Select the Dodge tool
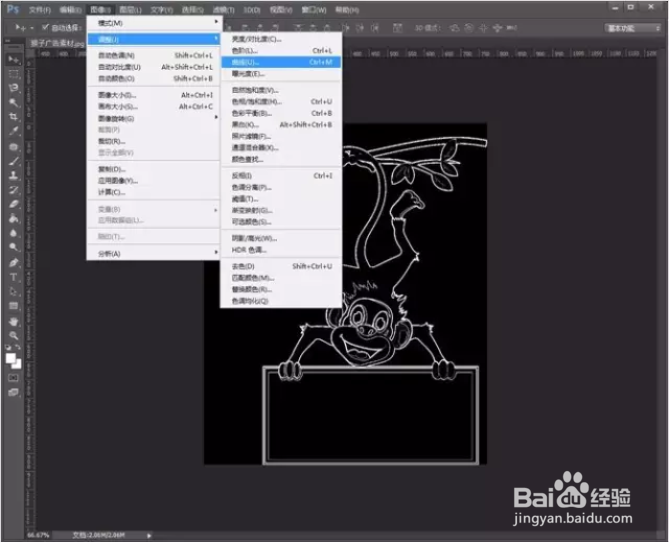Screen dimensions: 669x542 13,247
